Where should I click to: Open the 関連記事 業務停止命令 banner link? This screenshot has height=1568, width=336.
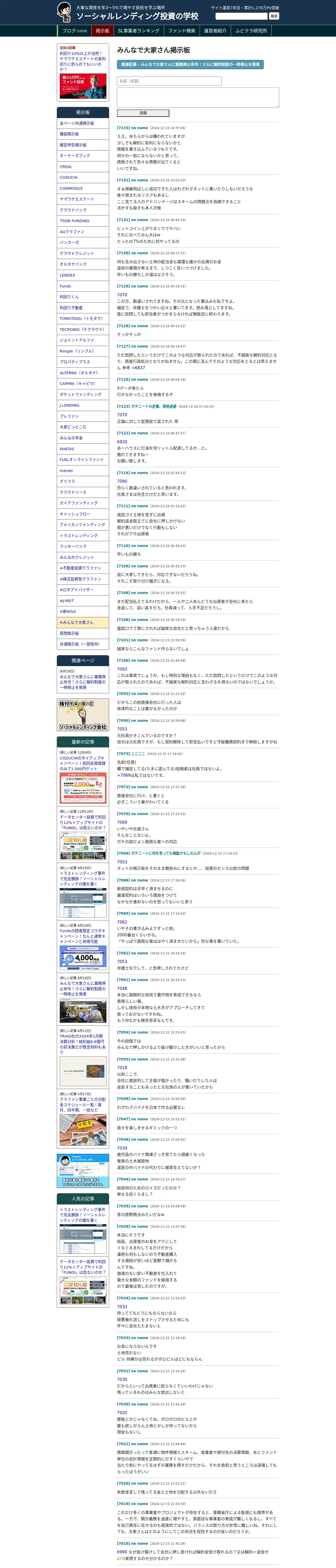pyautogui.click(x=190, y=64)
